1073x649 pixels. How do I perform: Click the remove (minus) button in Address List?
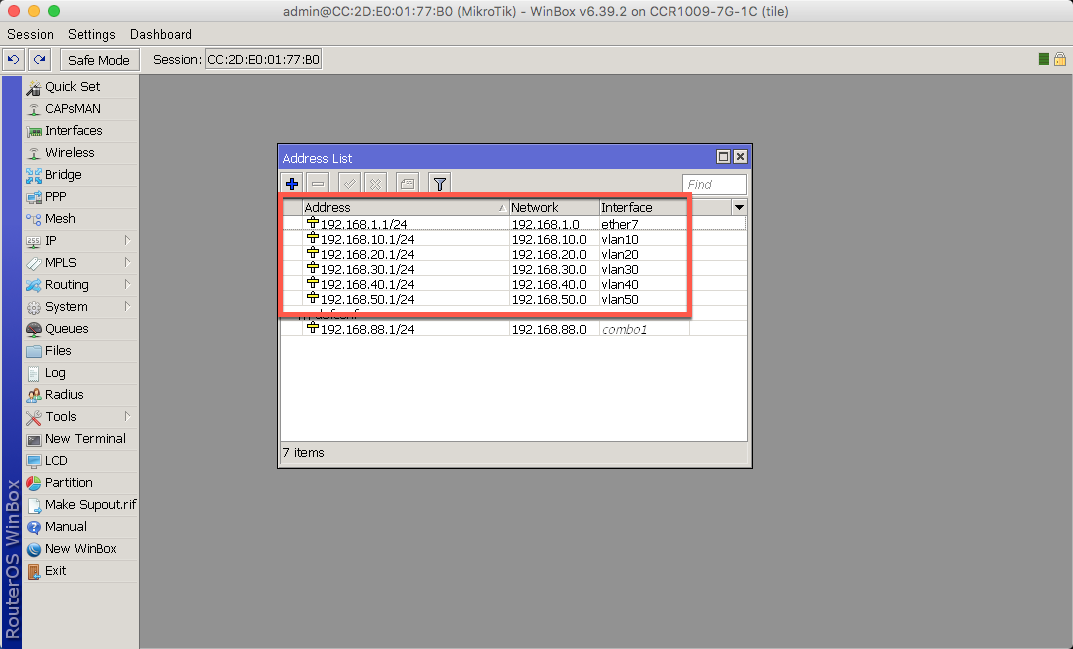click(x=318, y=183)
